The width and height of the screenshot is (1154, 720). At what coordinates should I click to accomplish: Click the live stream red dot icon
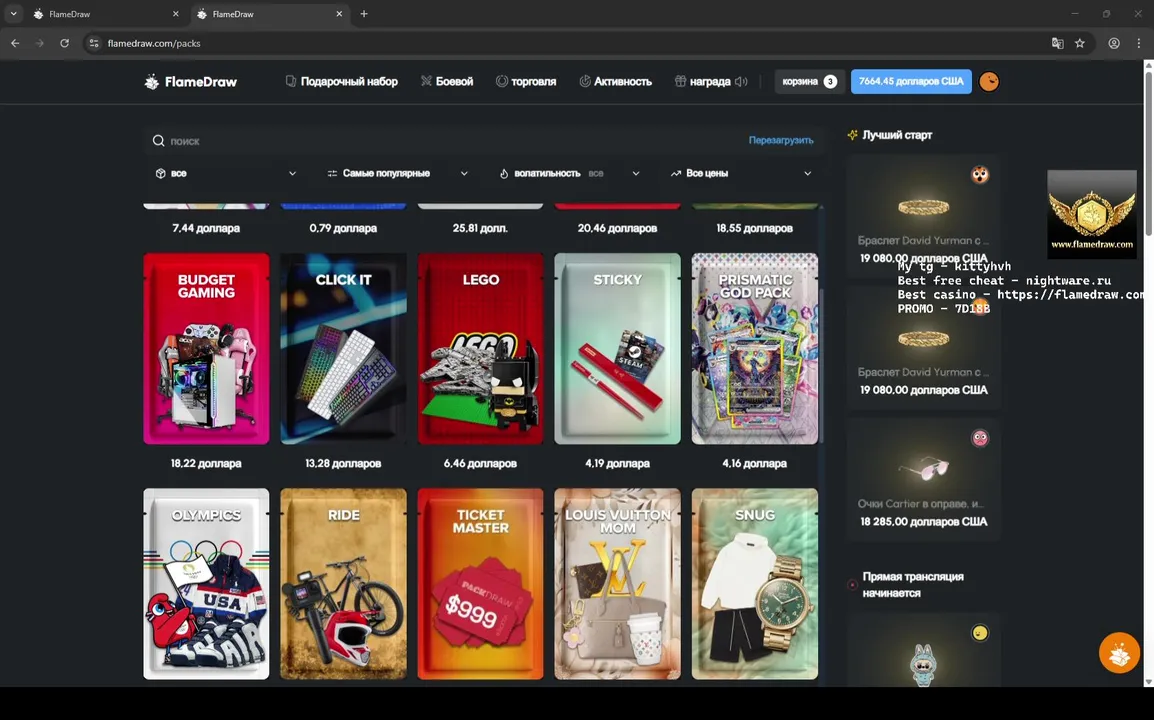click(852, 585)
